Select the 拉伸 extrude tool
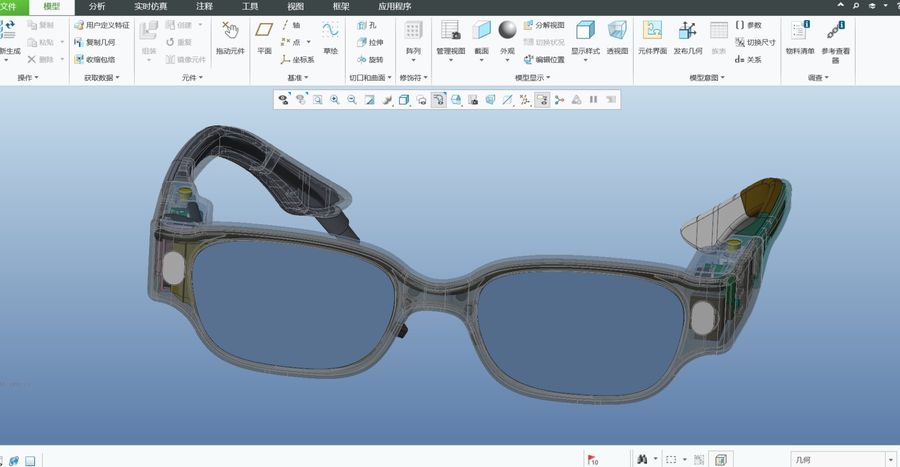Screen dimensions: 900x467 pos(370,42)
